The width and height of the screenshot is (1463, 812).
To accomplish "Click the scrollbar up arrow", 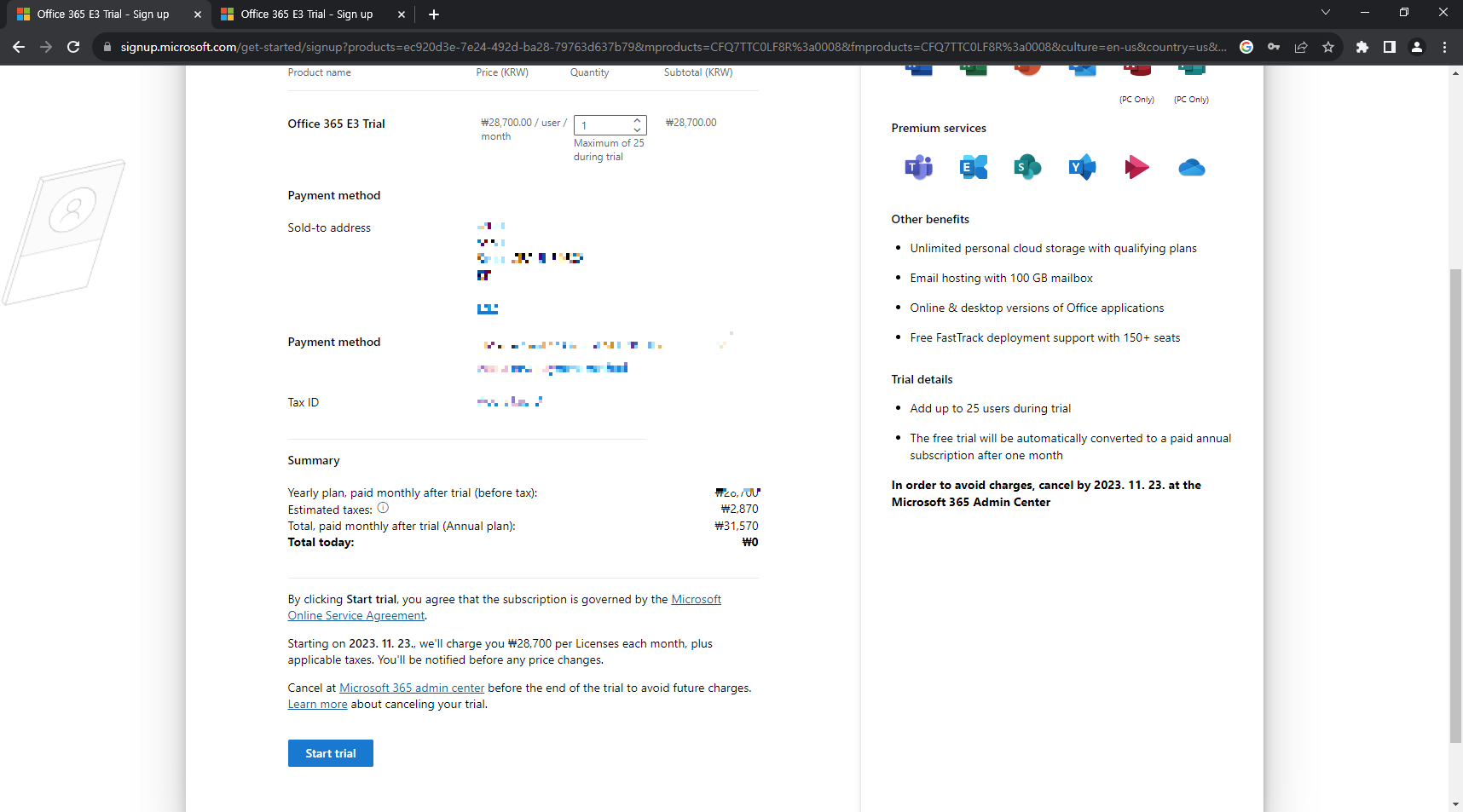I will 1455,73.
